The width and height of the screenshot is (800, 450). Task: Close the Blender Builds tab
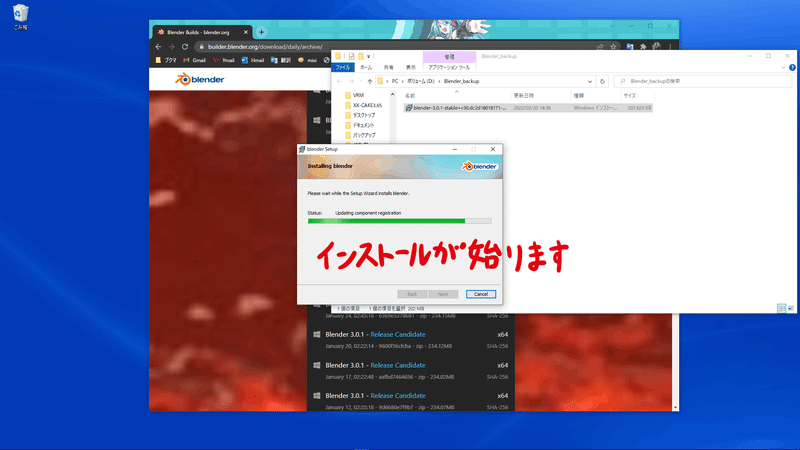(x=245, y=32)
